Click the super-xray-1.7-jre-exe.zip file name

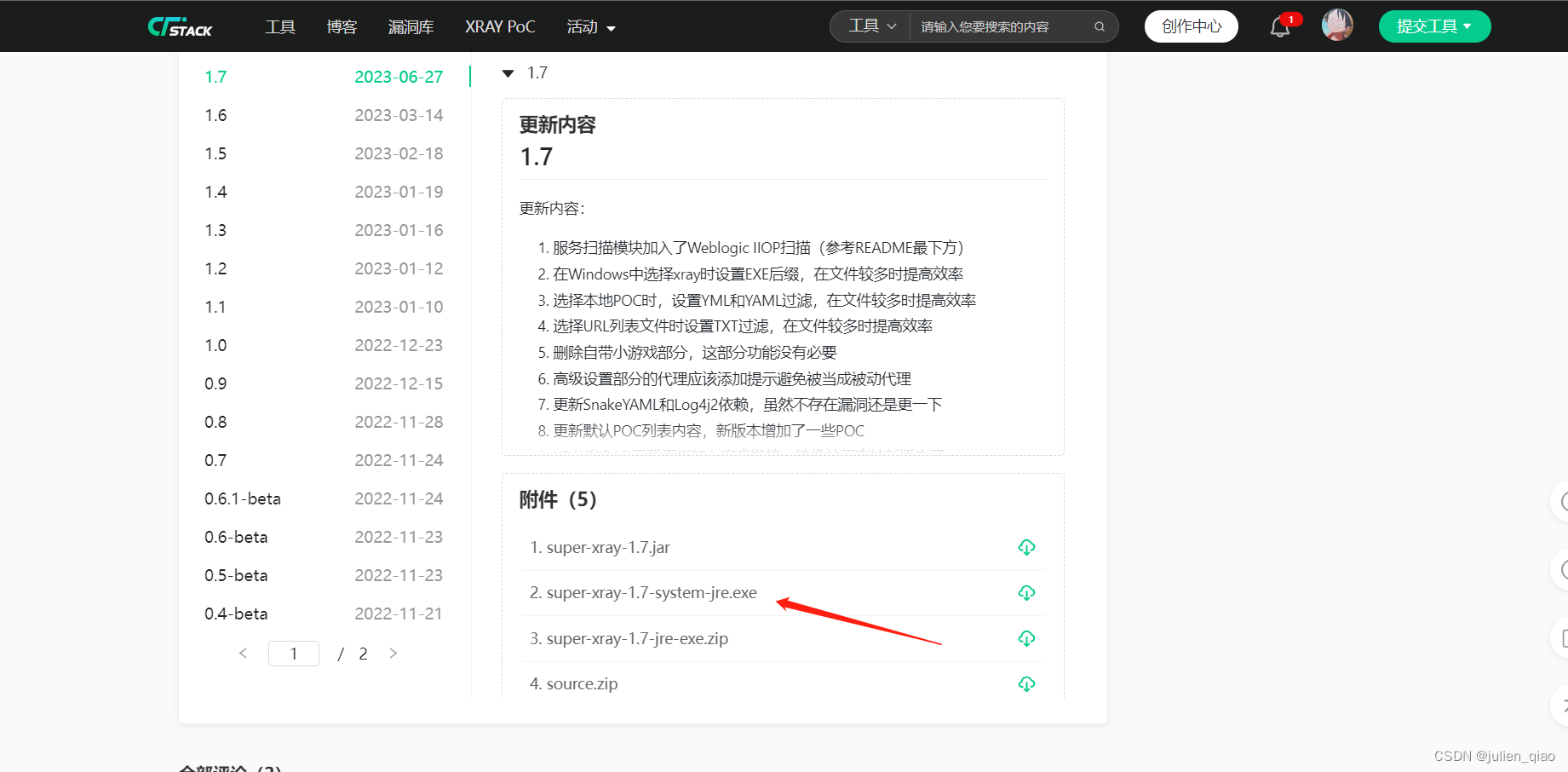(637, 638)
